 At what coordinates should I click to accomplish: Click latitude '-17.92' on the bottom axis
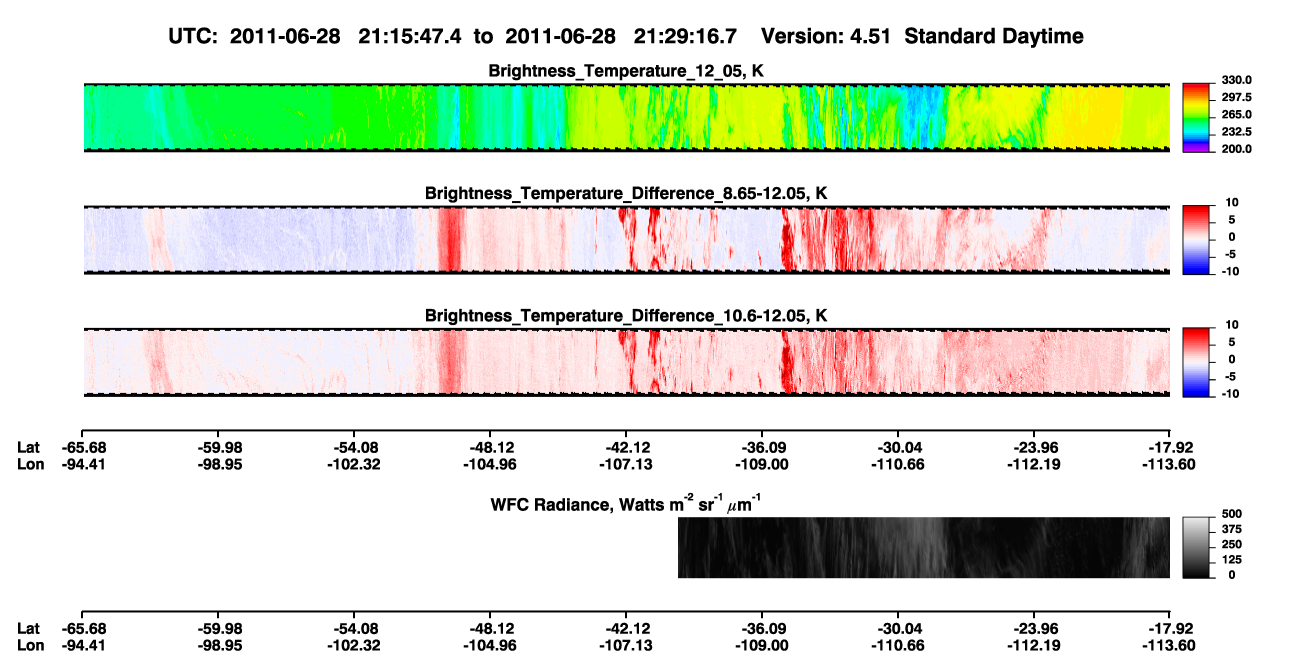point(1170,628)
